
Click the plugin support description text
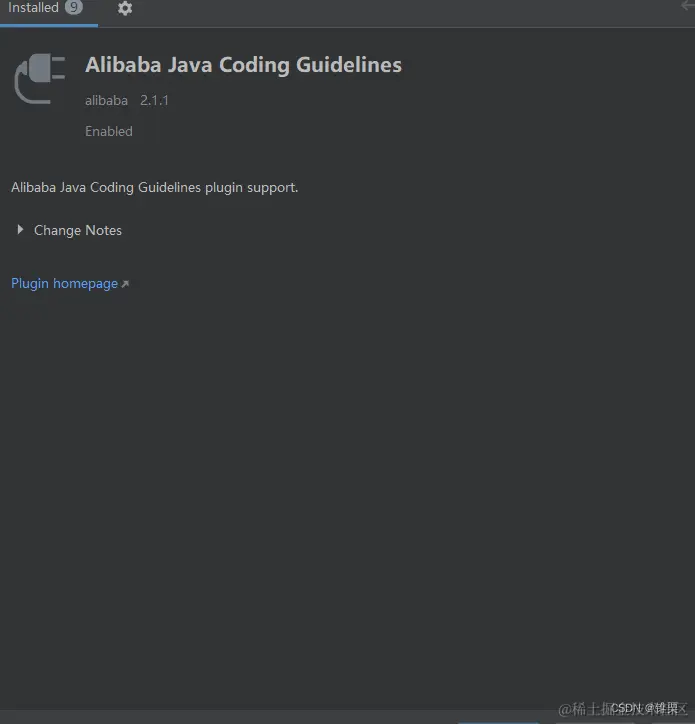tap(155, 187)
